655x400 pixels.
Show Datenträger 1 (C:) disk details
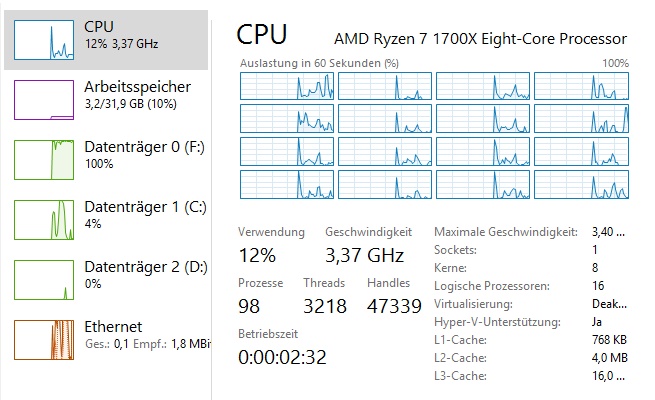[144, 214]
